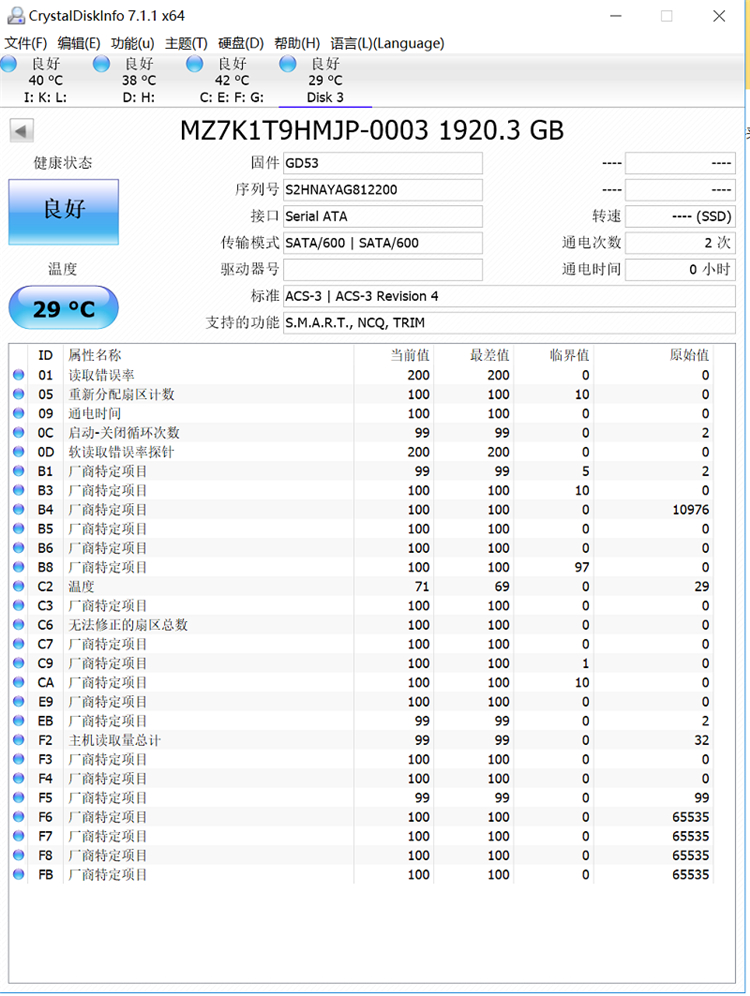Click the status orb for attribute B3
The image size is (750, 996).
[18, 490]
